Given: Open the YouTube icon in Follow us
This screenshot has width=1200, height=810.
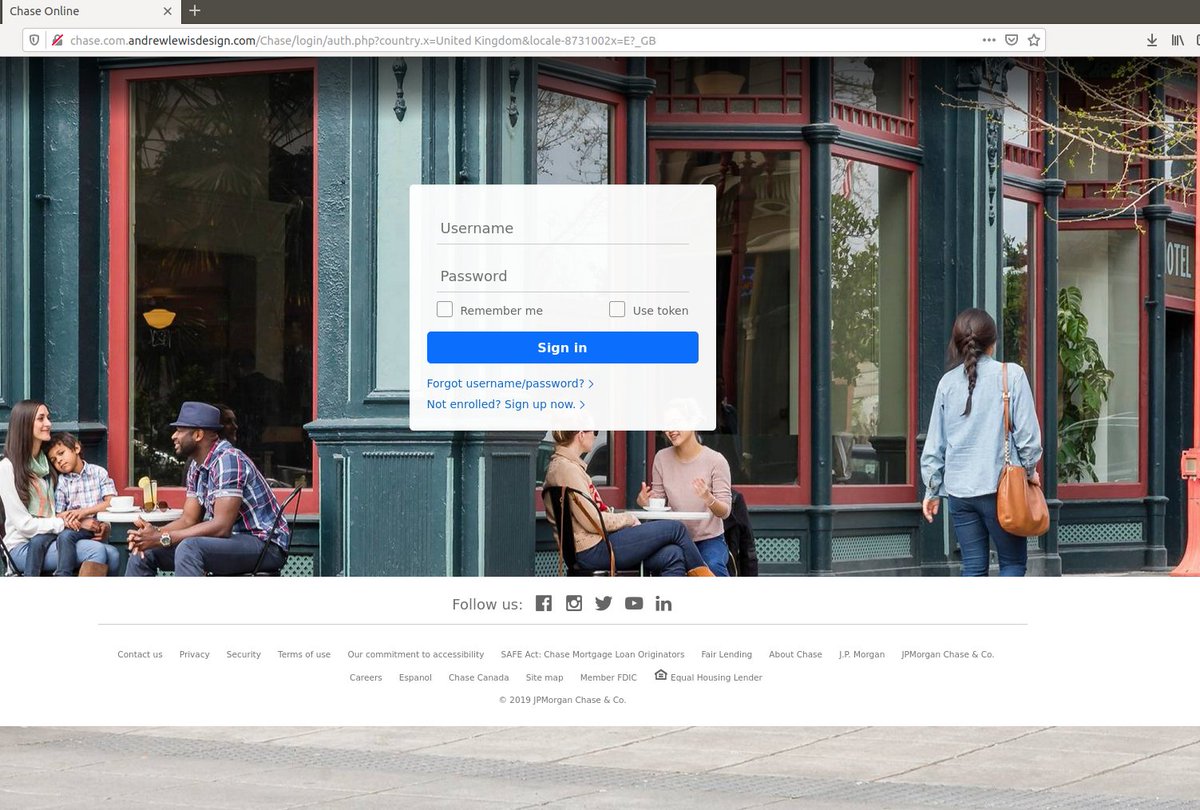Looking at the screenshot, I should tap(634, 603).
